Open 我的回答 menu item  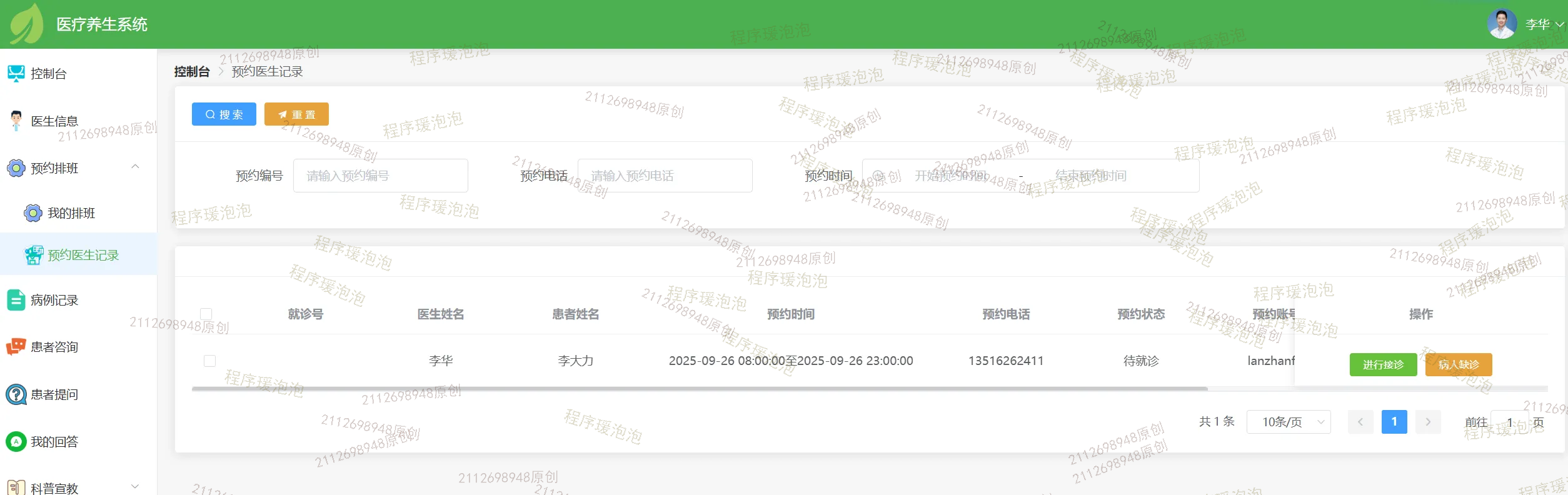coord(78,442)
